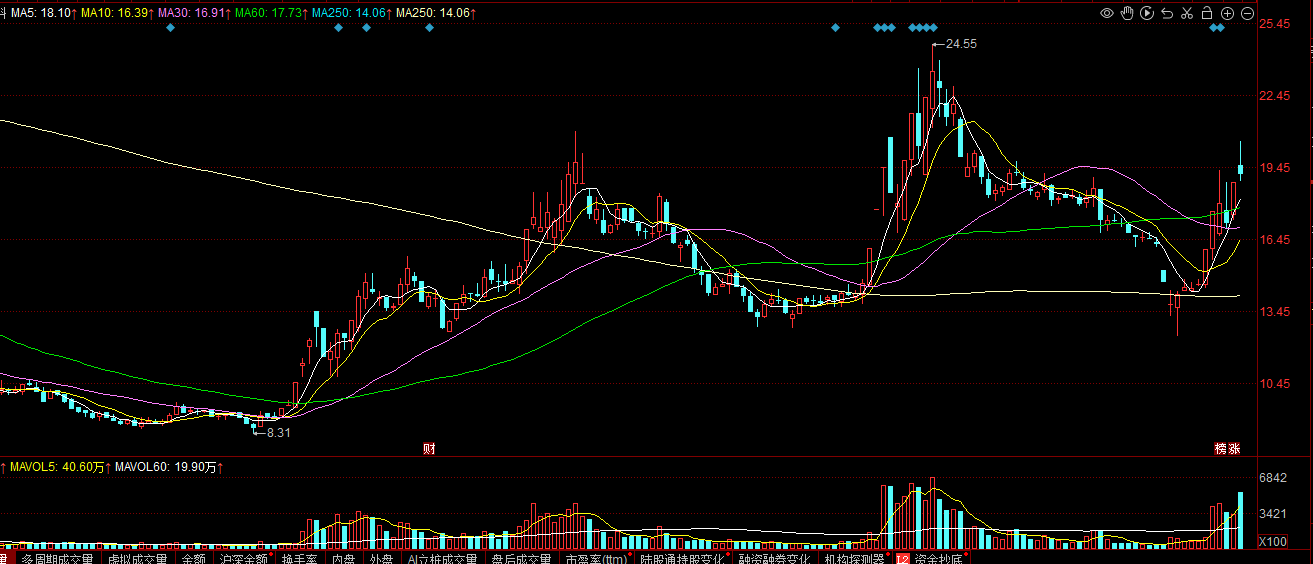
Task: Select the hand pan tool
Action: click(1127, 13)
